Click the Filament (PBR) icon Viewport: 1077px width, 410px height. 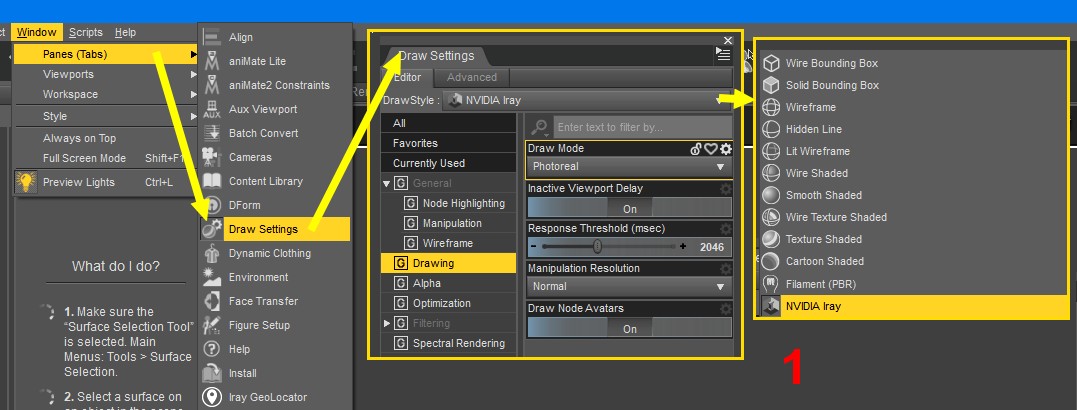pos(772,284)
